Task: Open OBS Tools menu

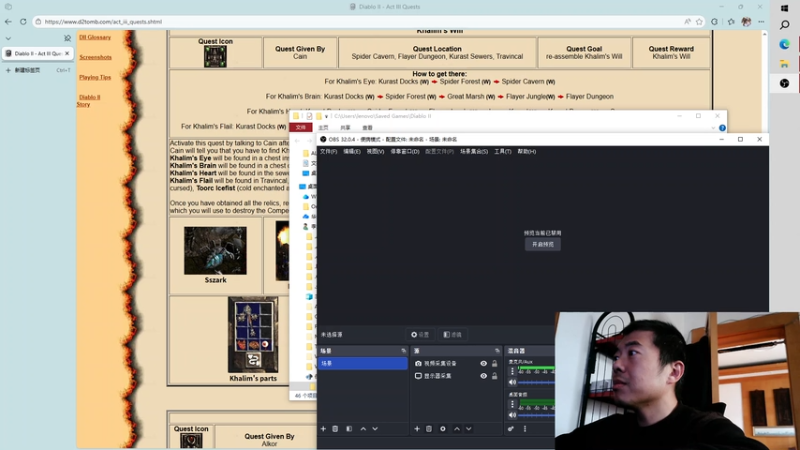Action: tap(503, 152)
